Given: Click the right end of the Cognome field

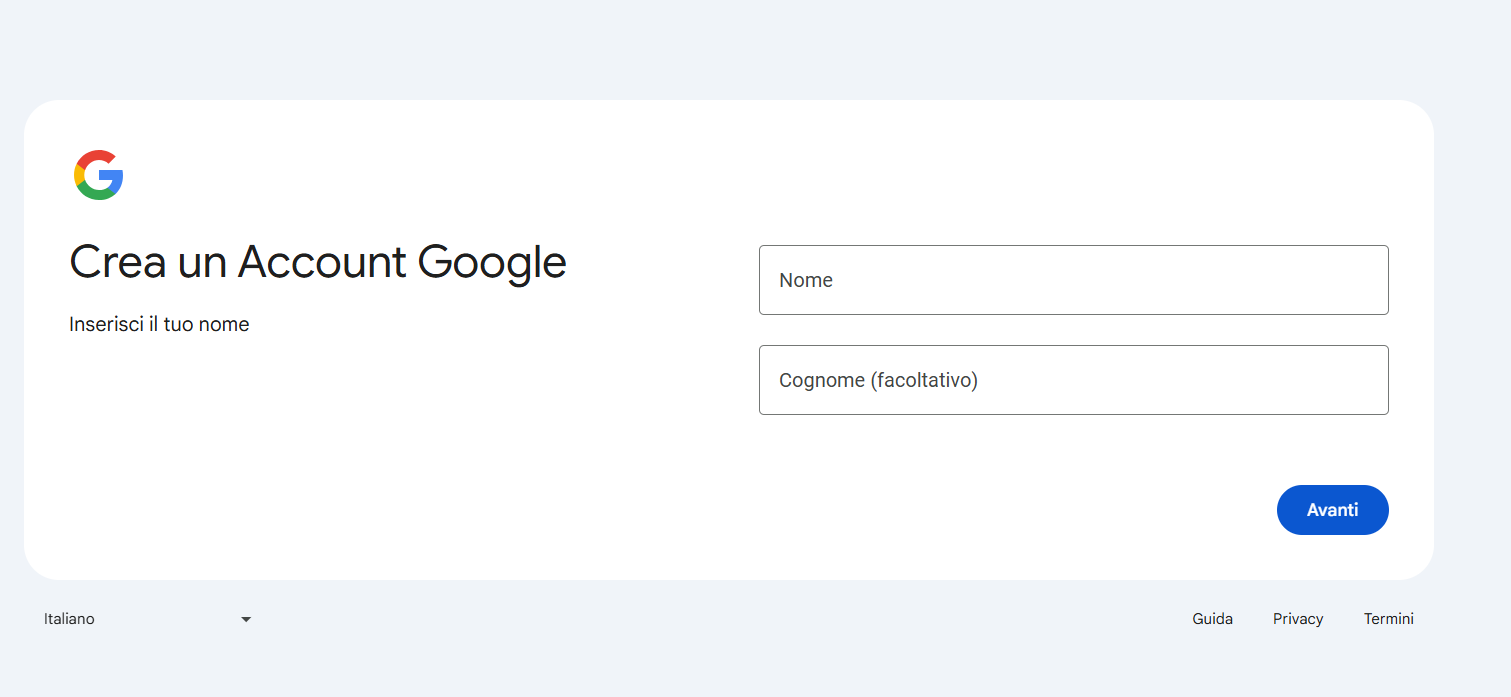Looking at the screenshot, I should tap(1360, 380).
